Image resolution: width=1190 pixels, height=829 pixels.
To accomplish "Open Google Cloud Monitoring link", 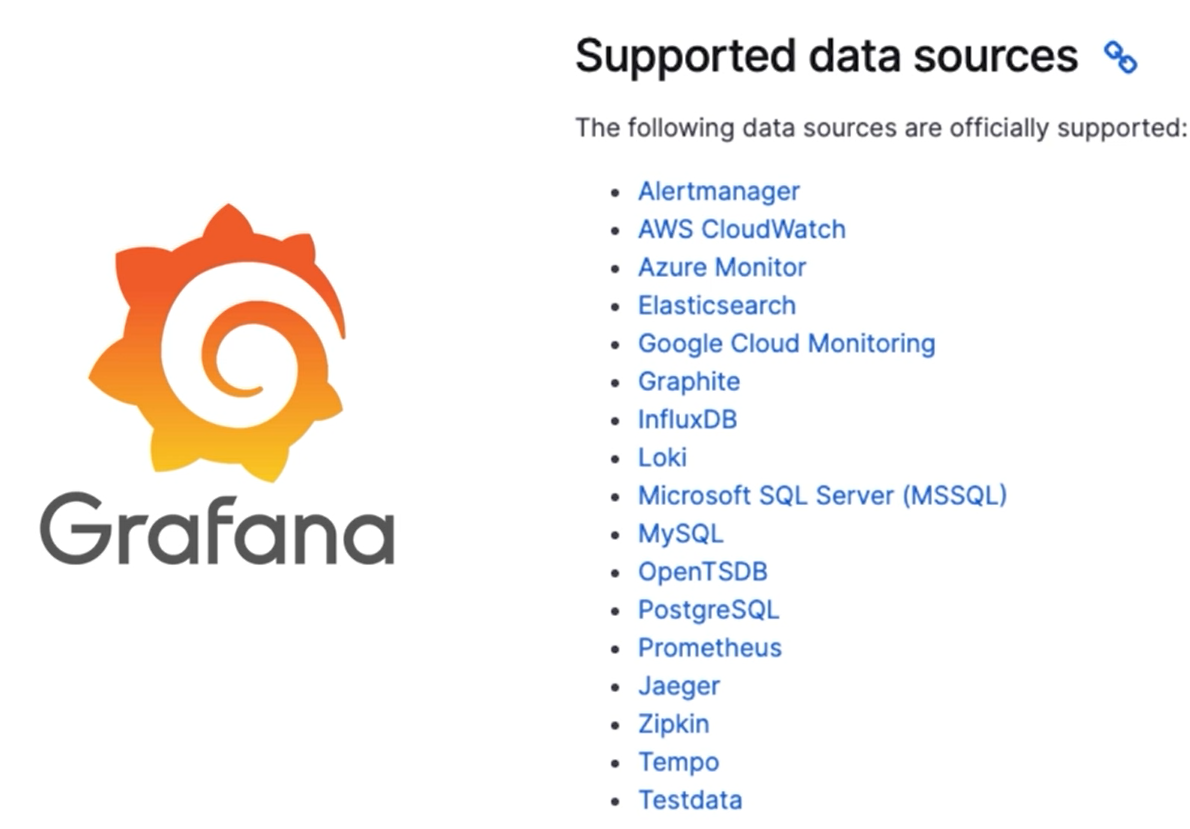I will click(x=787, y=343).
